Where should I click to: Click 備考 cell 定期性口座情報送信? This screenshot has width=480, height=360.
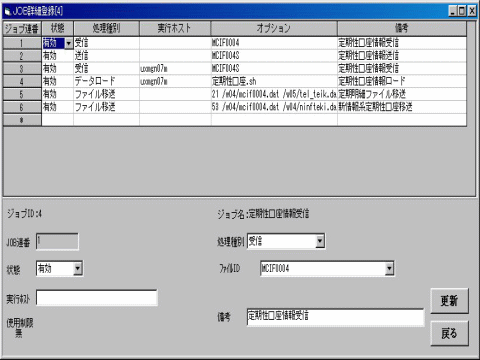click(x=402, y=56)
